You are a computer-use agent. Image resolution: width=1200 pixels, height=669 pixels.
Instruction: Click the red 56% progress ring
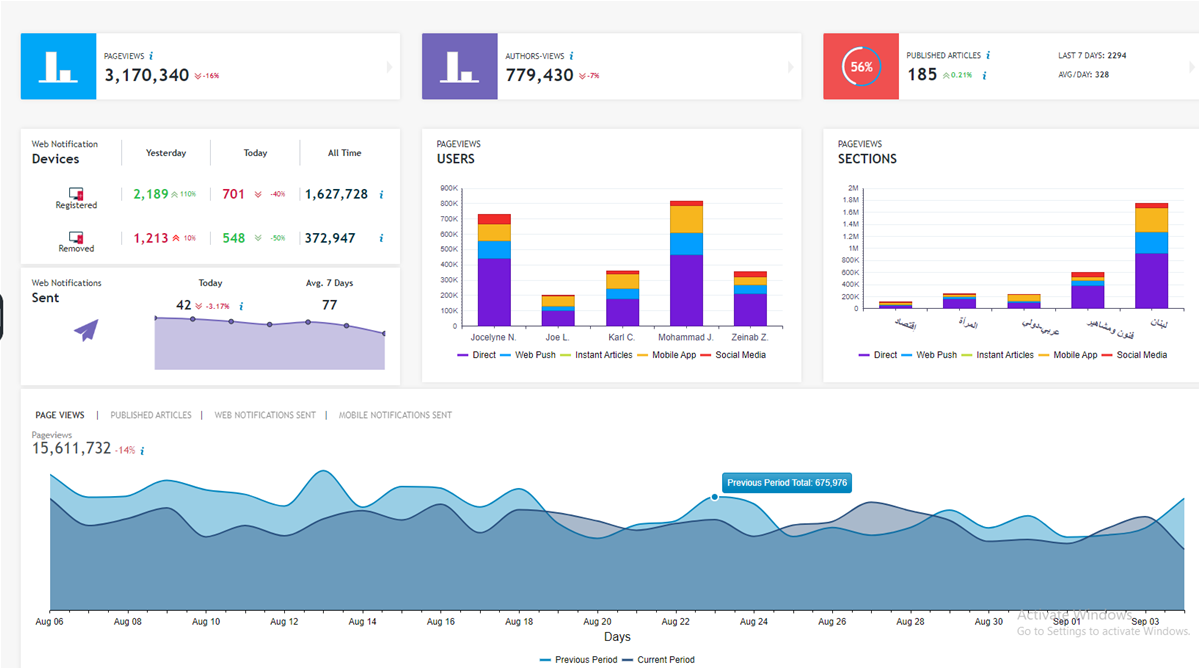[x=861, y=66]
